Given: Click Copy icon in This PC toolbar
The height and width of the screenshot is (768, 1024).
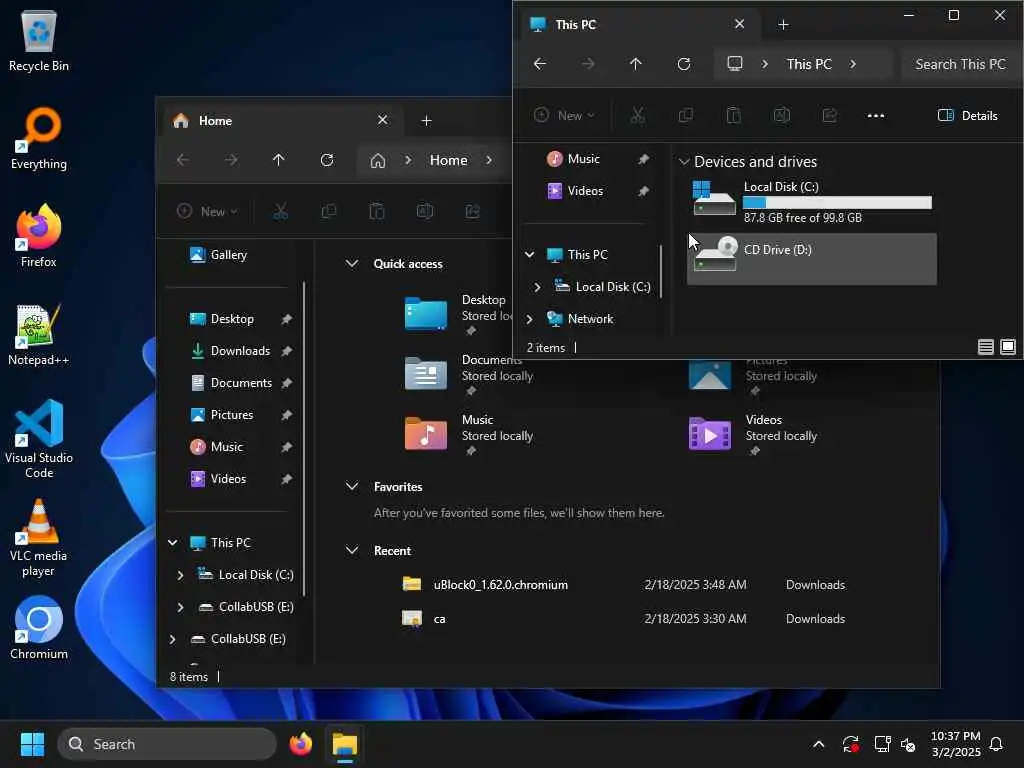Looking at the screenshot, I should coord(686,116).
